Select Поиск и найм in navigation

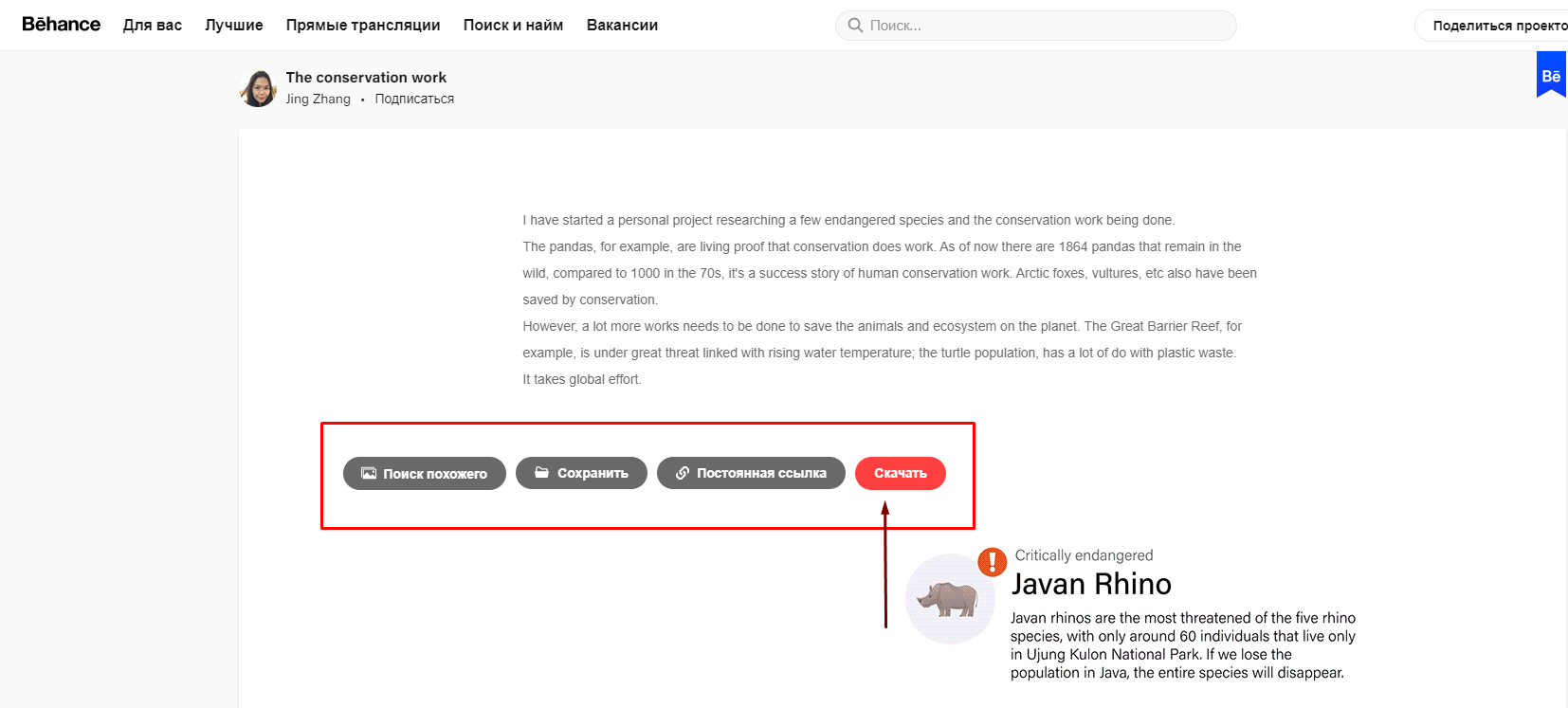[x=513, y=26]
